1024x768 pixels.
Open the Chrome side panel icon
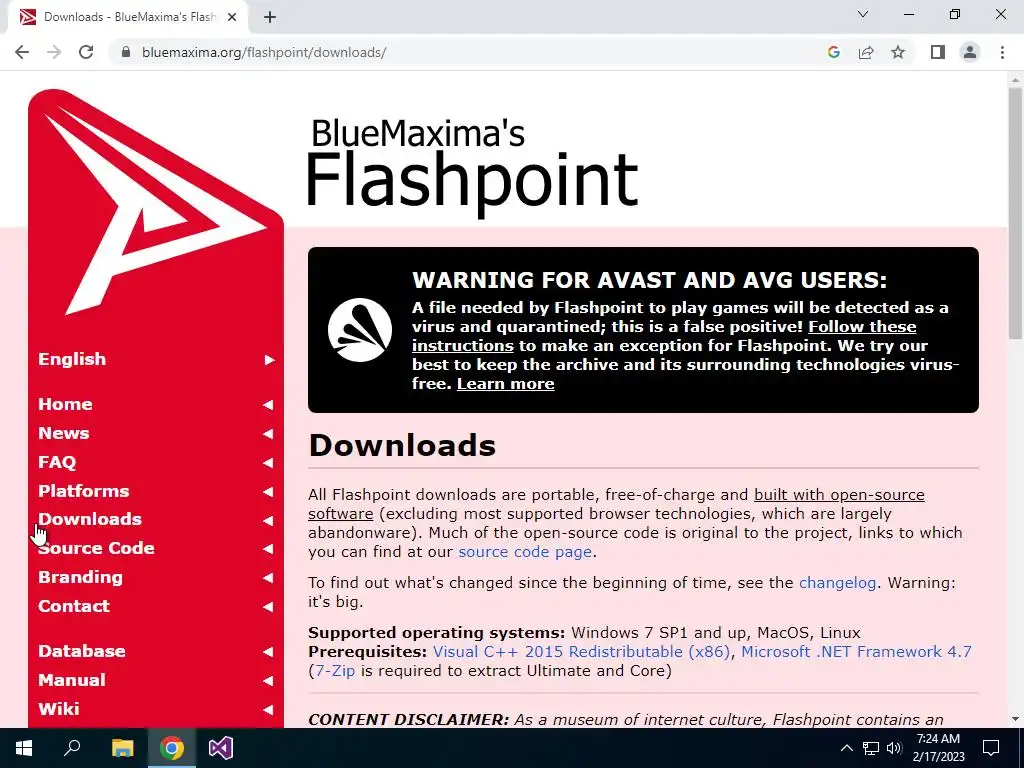click(938, 52)
